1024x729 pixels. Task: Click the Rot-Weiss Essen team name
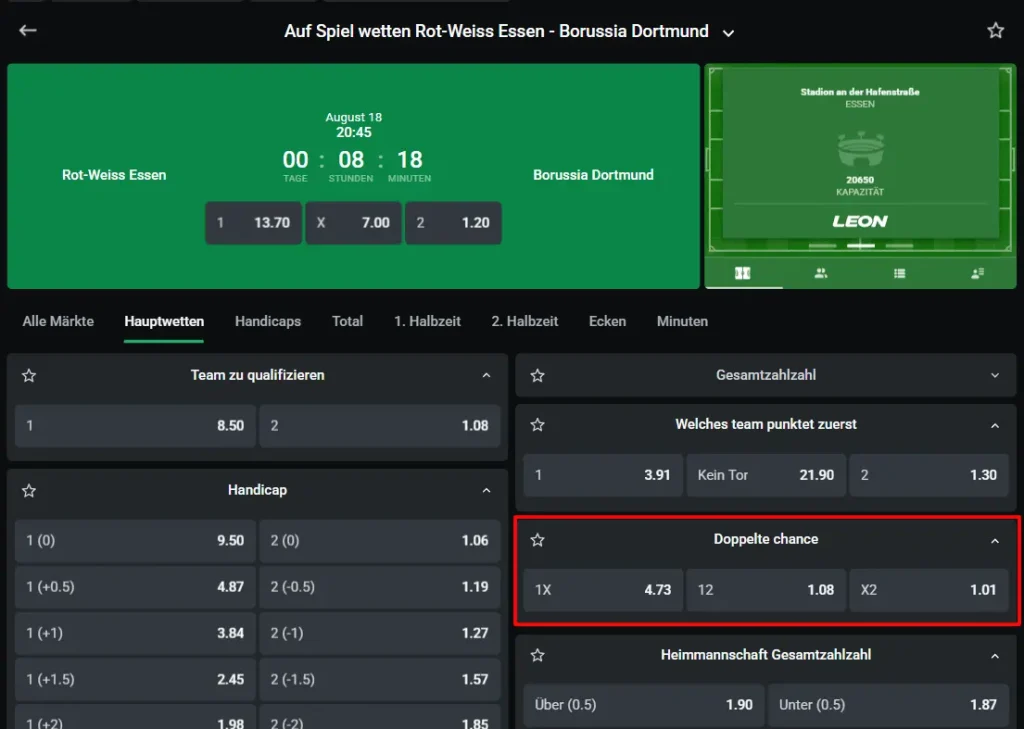(114, 175)
